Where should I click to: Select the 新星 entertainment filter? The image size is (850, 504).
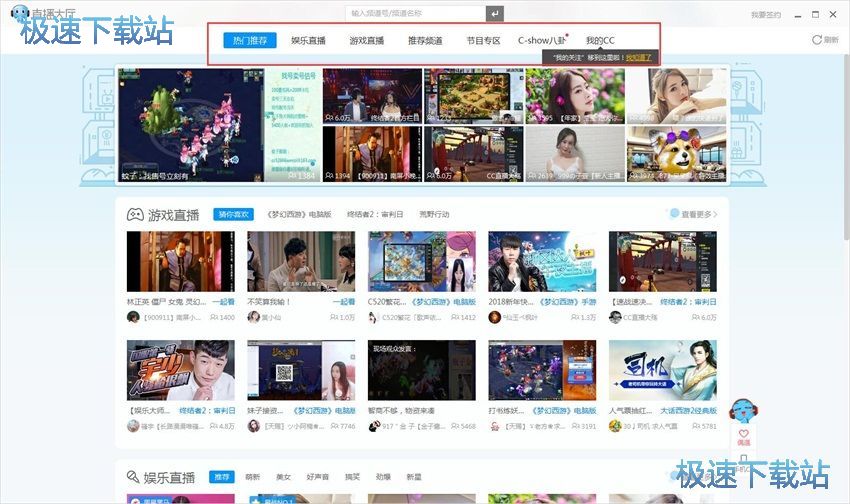(x=414, y=477)
